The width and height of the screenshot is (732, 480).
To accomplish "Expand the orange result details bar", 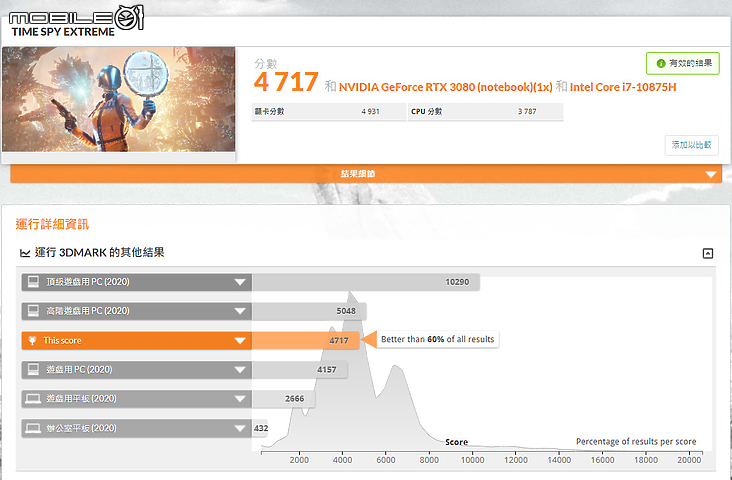I will tap(366, 174).
